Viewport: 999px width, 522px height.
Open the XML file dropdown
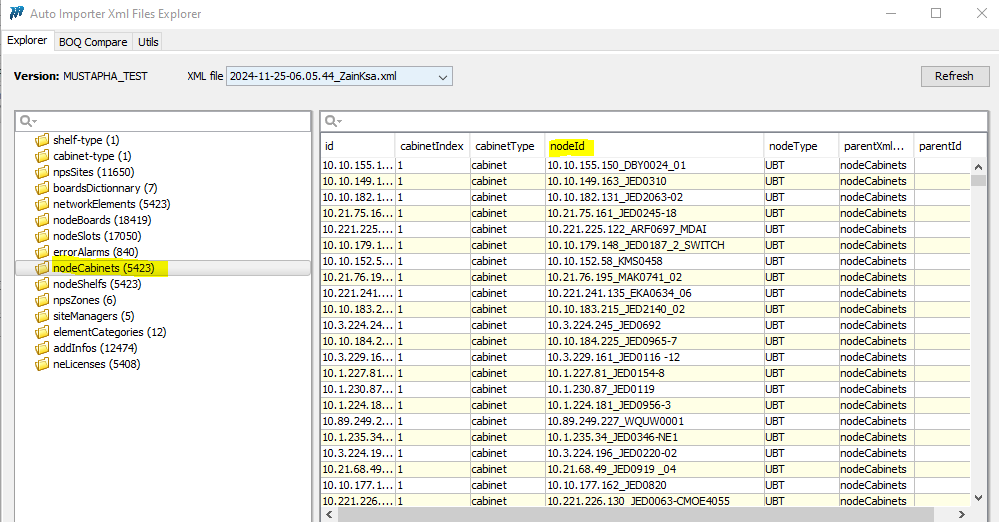tap(443, 76)
